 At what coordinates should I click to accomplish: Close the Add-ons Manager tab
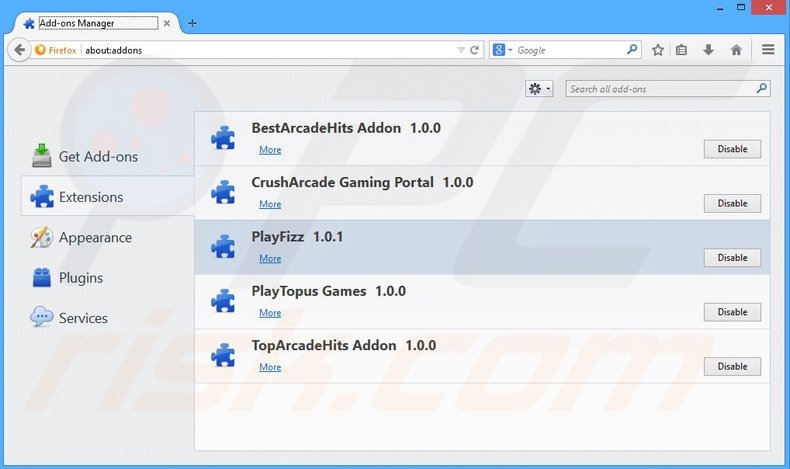click(x=167, y=23)
